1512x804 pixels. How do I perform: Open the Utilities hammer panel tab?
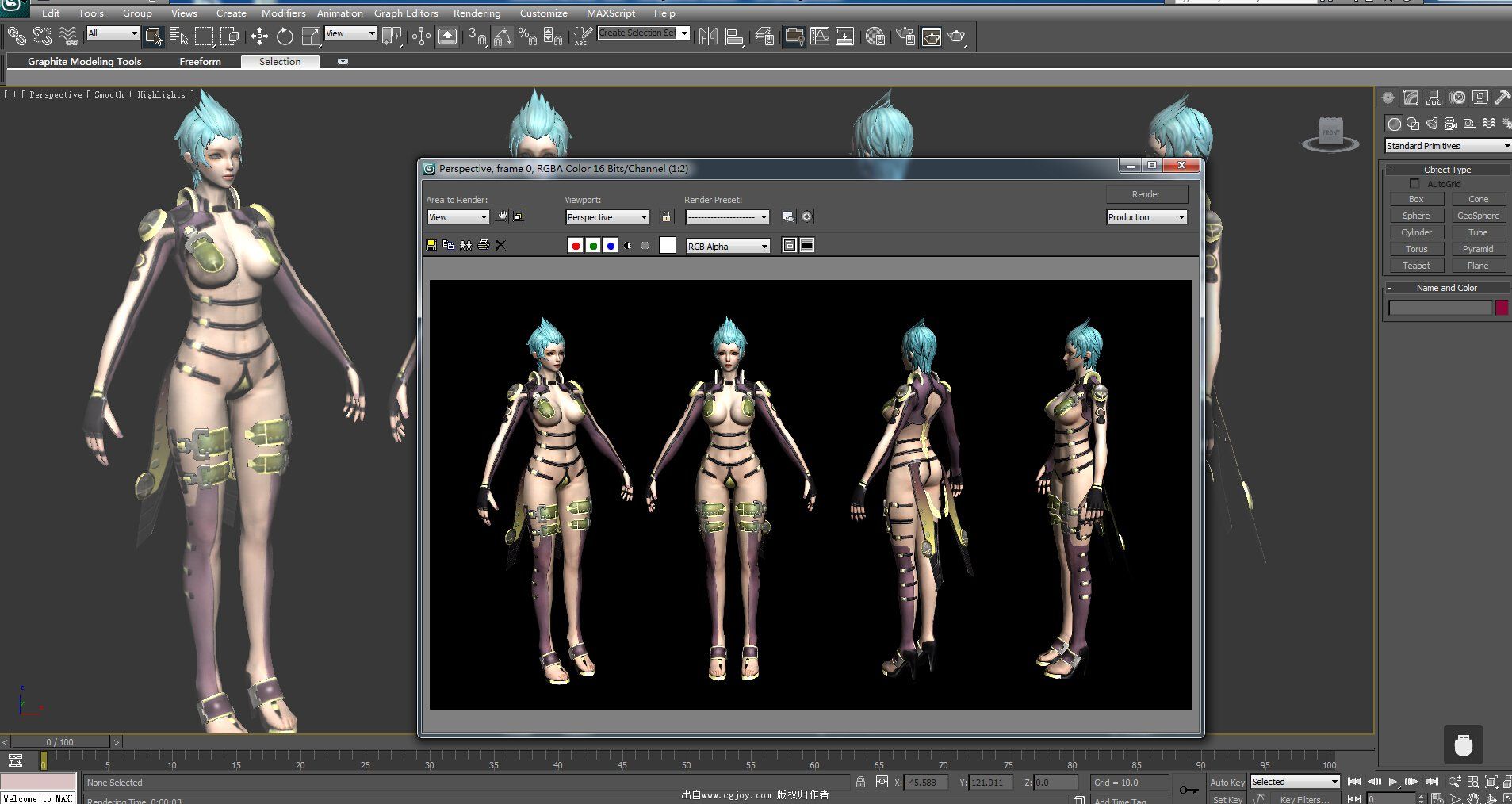pyautogui.click(x=1502, y=98)
